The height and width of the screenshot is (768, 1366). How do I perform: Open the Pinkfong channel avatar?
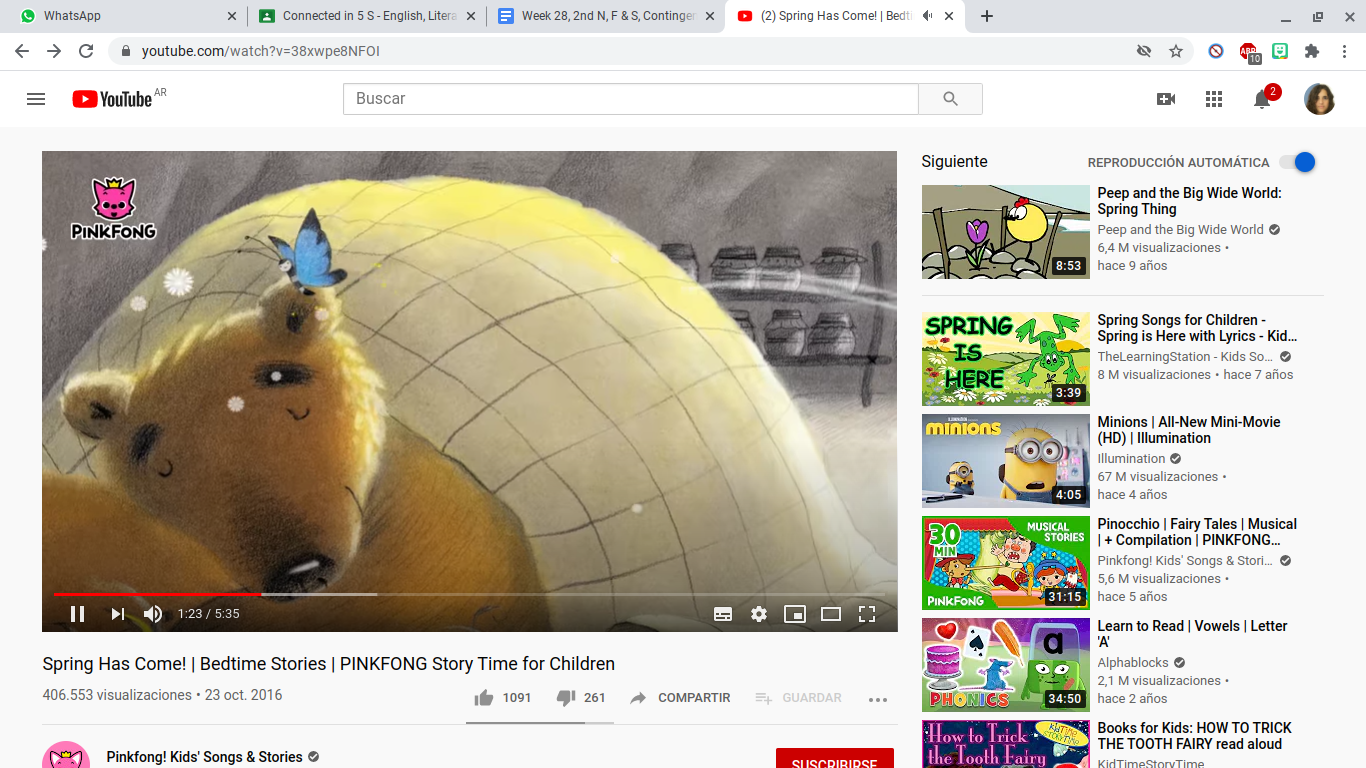(66, 755)
